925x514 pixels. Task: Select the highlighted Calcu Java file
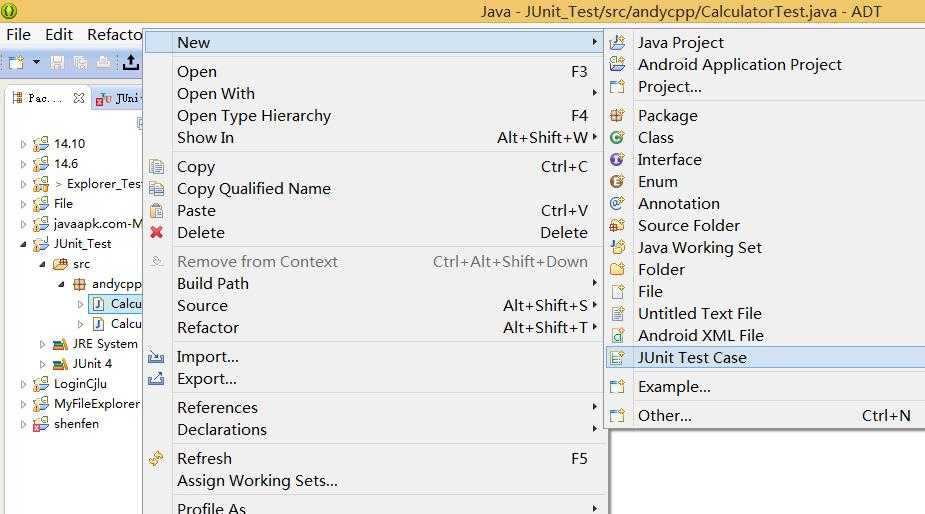(117, 304)
